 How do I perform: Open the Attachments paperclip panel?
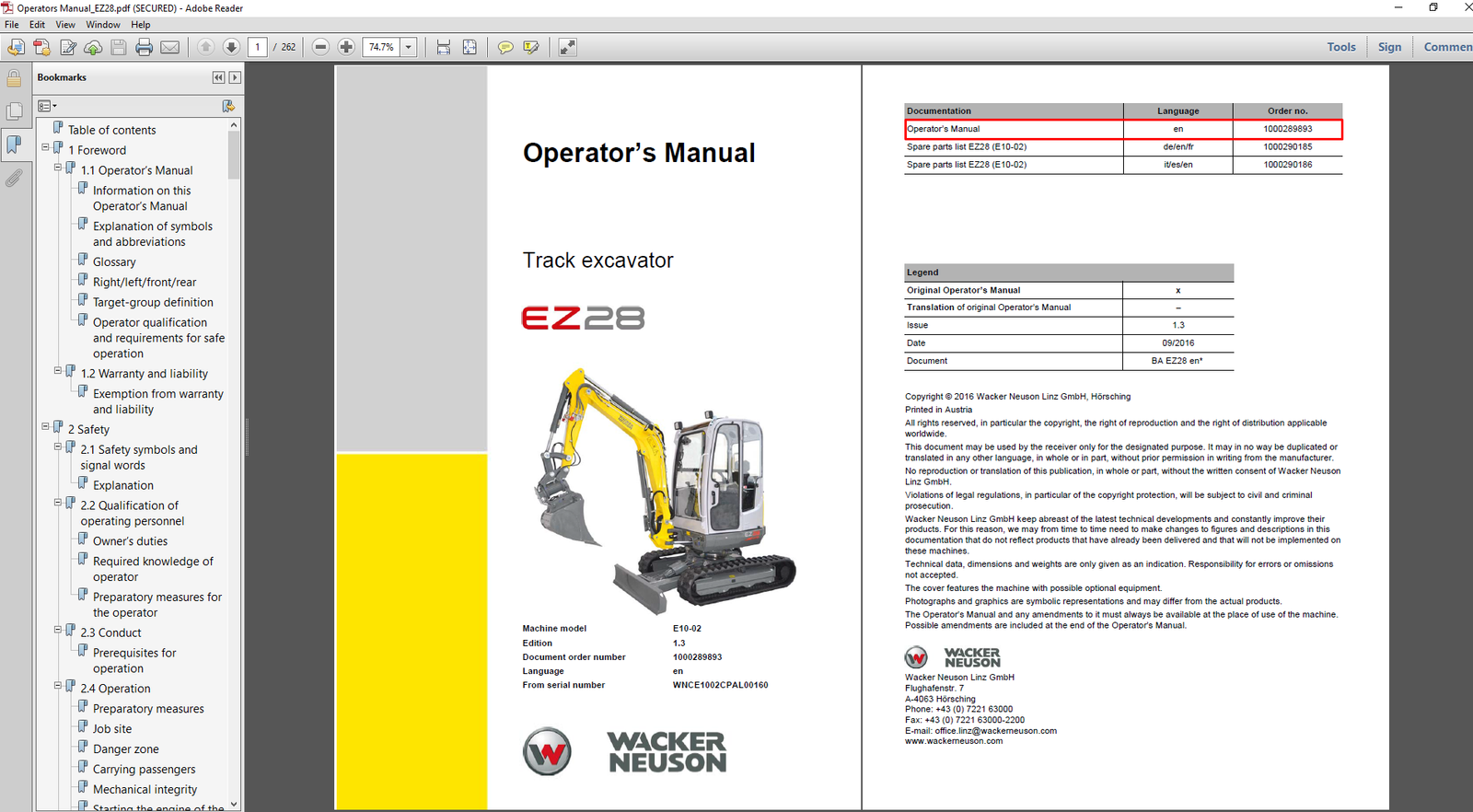pos(14,178)
